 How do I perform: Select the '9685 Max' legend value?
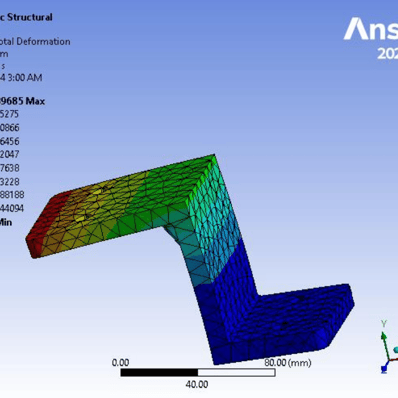pyautogui.click(x=22, y=101)
